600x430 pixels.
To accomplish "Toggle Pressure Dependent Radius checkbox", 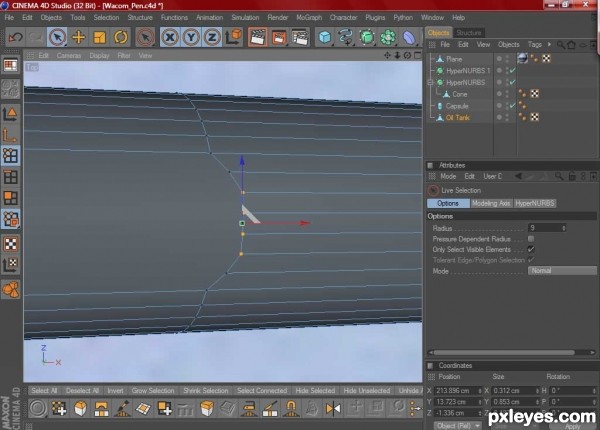I will click(531, 239).
